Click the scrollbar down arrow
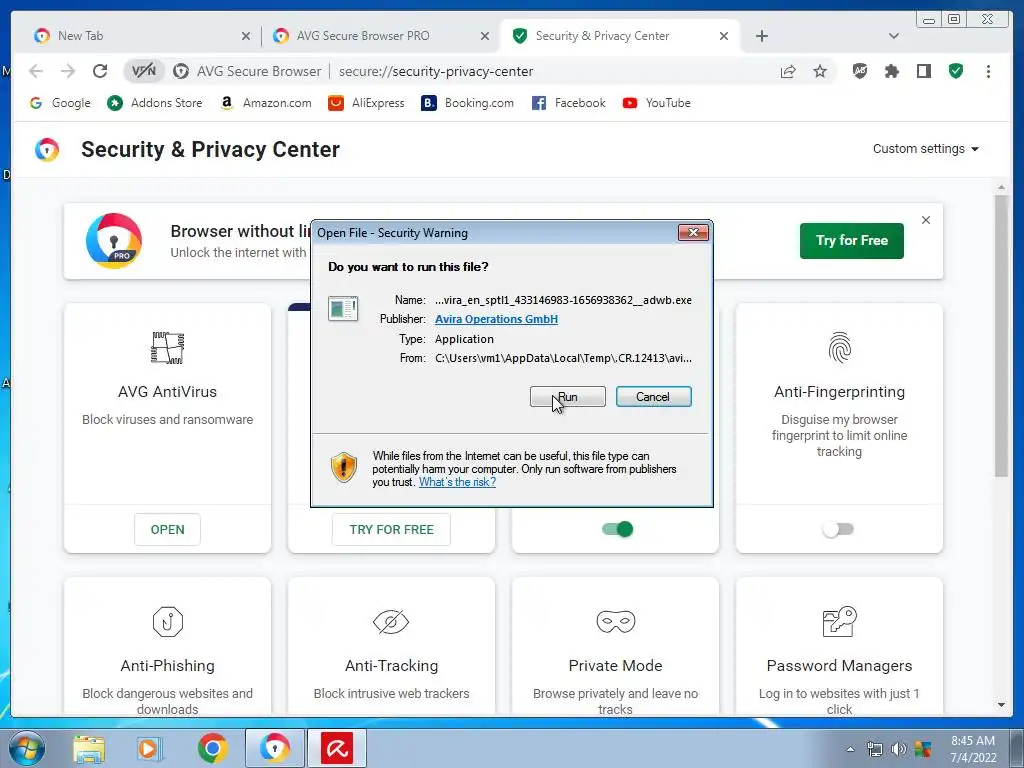The width and height of the screenshot is (1024, 768). tap(1001, 705)
